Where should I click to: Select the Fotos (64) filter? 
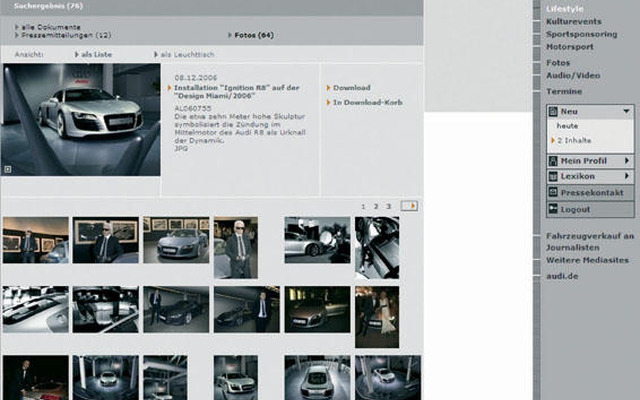(x=253, y=36)
